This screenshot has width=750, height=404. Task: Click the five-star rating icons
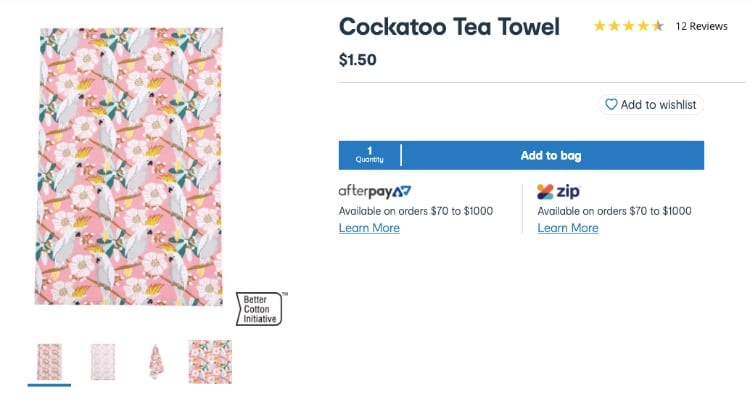click(628, 26)
